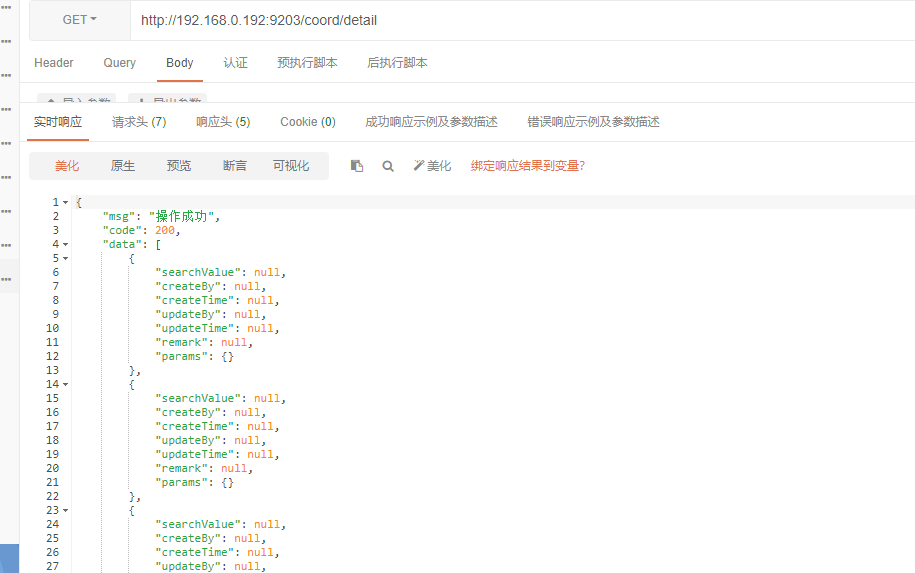Image resolution: width=915 pixels, height=573 pixels.
Task: Open the 请求头 (7) tab
Action: click(139, 122)
